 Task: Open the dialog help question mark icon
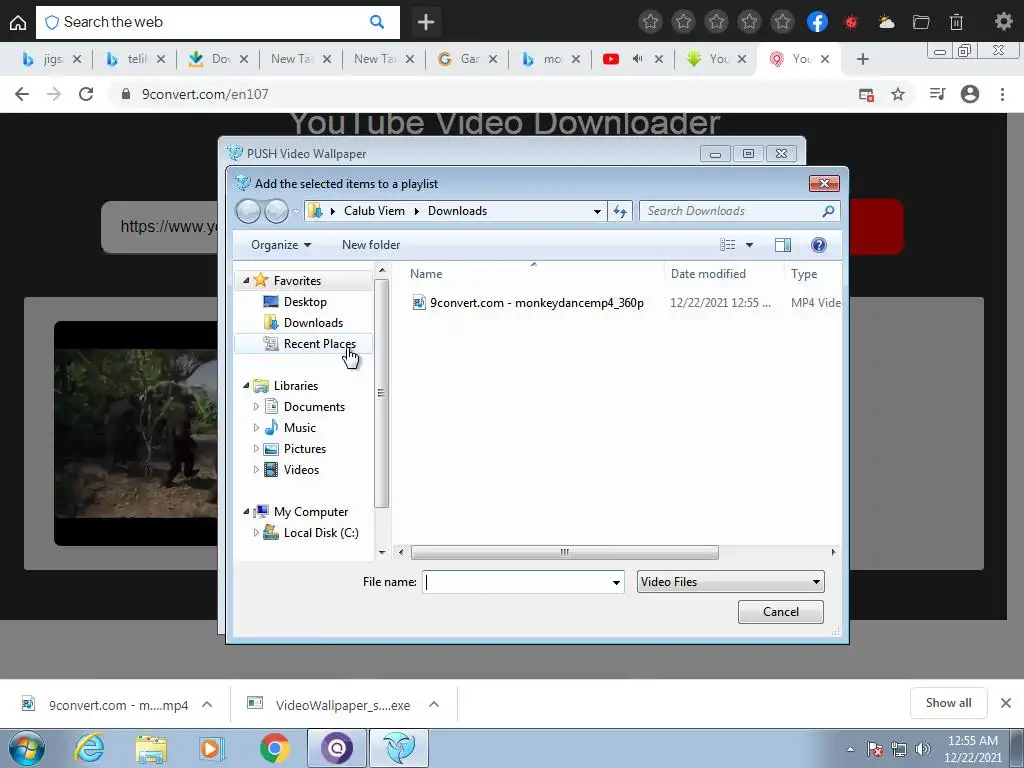pos(818,245)
